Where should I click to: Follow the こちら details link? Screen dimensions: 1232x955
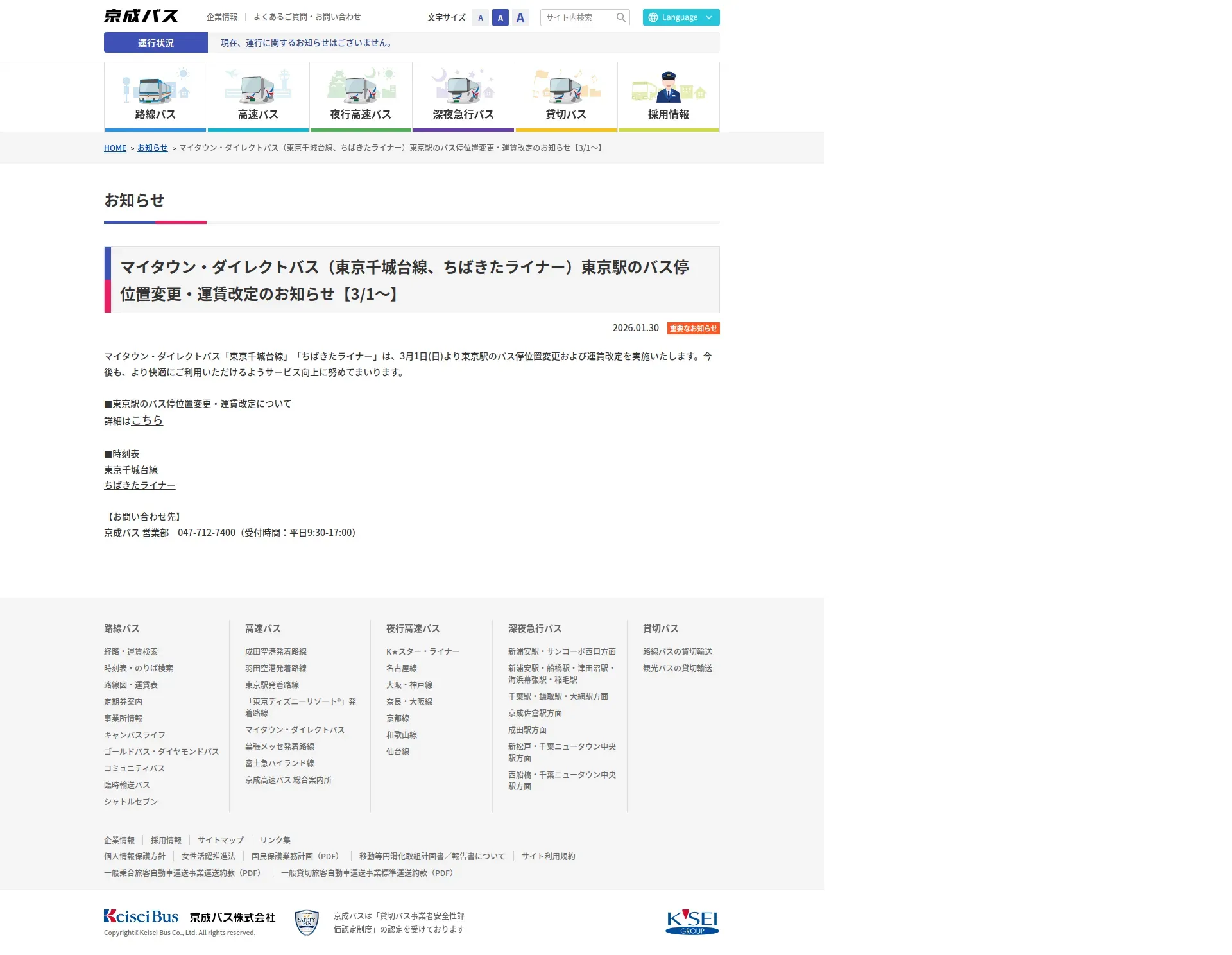(x=147, y=420)
